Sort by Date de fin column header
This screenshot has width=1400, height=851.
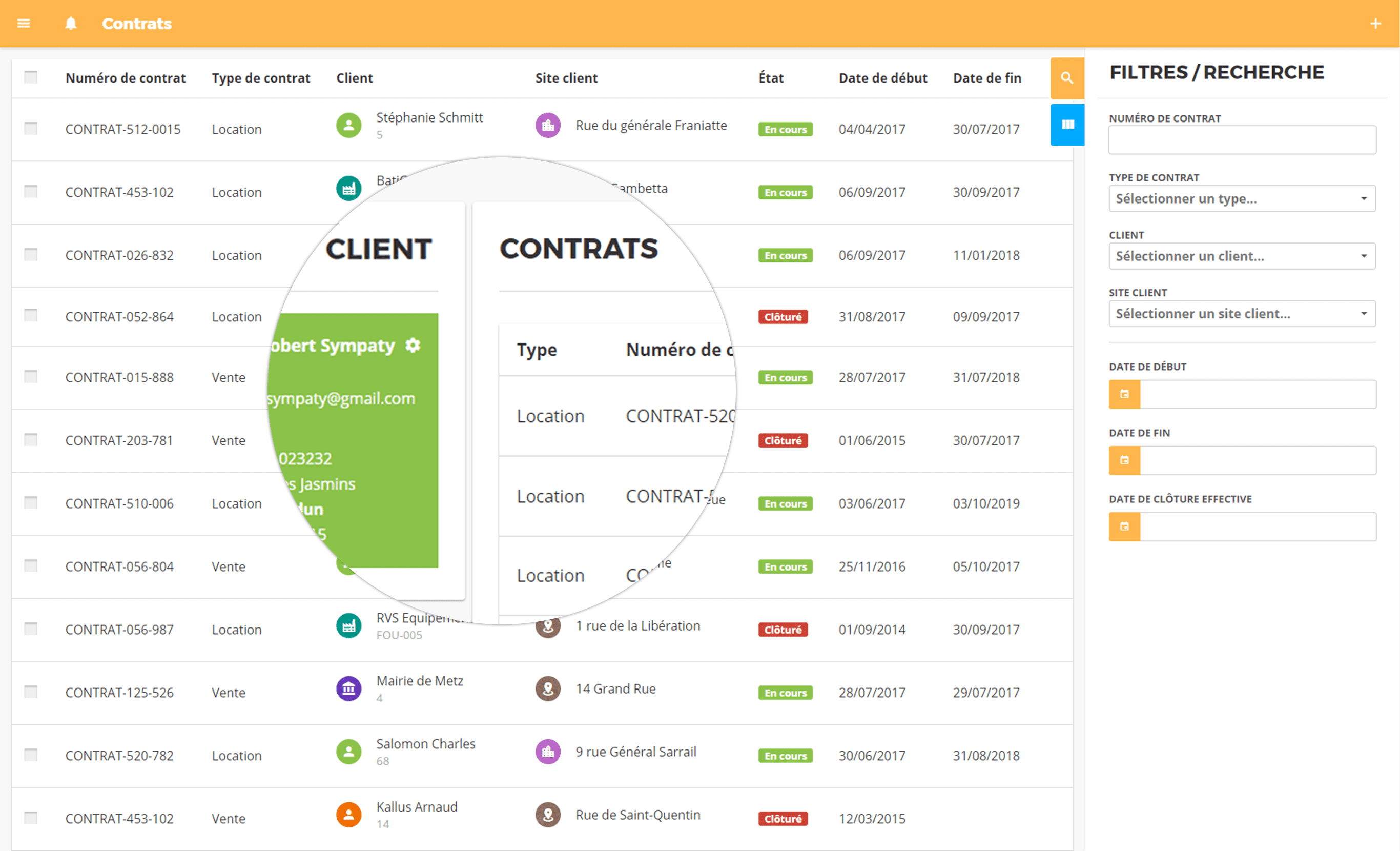click(987, 78)
